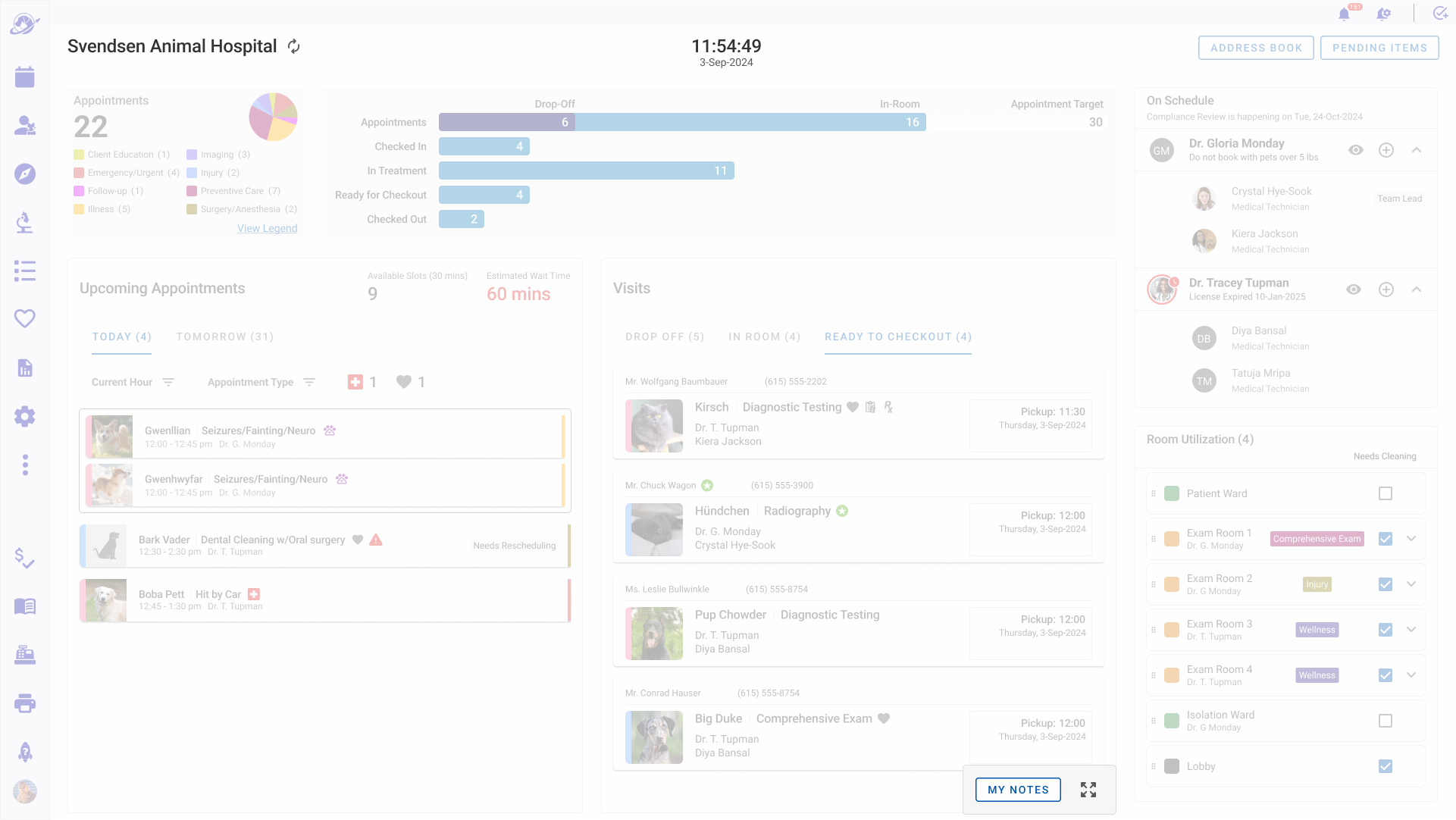Screen dimensions: 1456x820
Task: Click the expand fullscreen icon near My Notes
Action: tap(1088, 790)
